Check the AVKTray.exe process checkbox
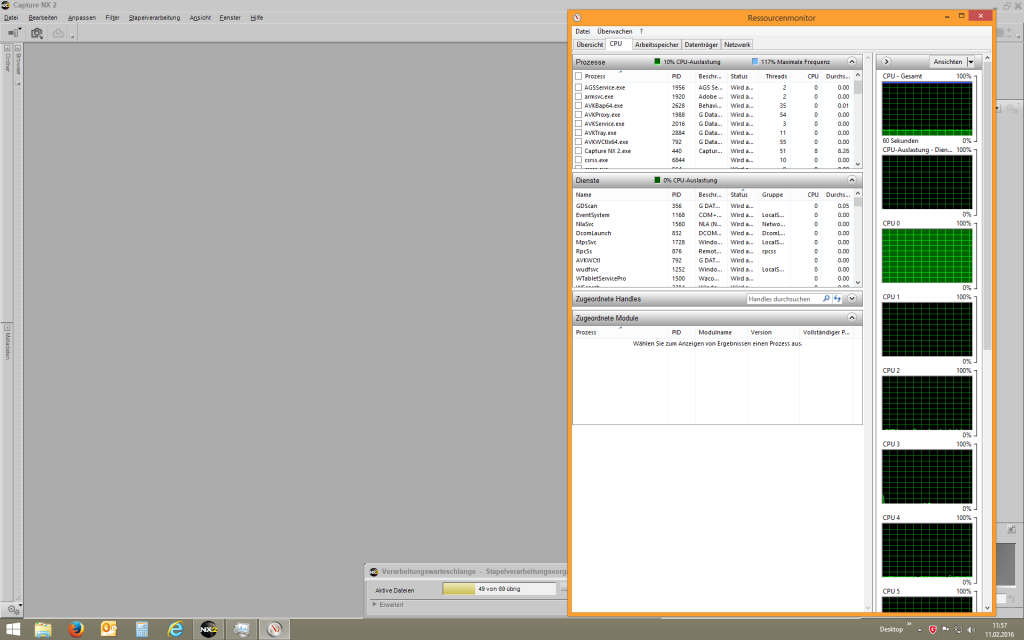This screenshot has width=1024, height=640. coord(579,133)
